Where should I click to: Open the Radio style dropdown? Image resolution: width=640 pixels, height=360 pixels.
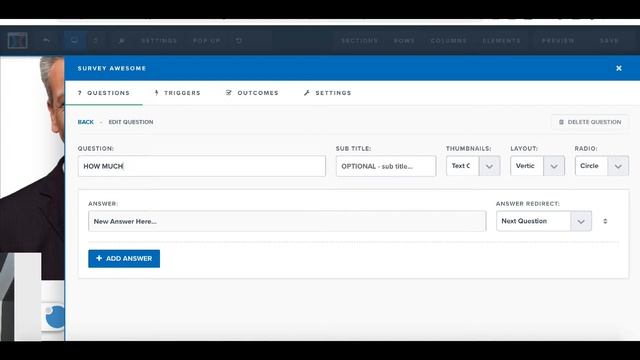602,166
